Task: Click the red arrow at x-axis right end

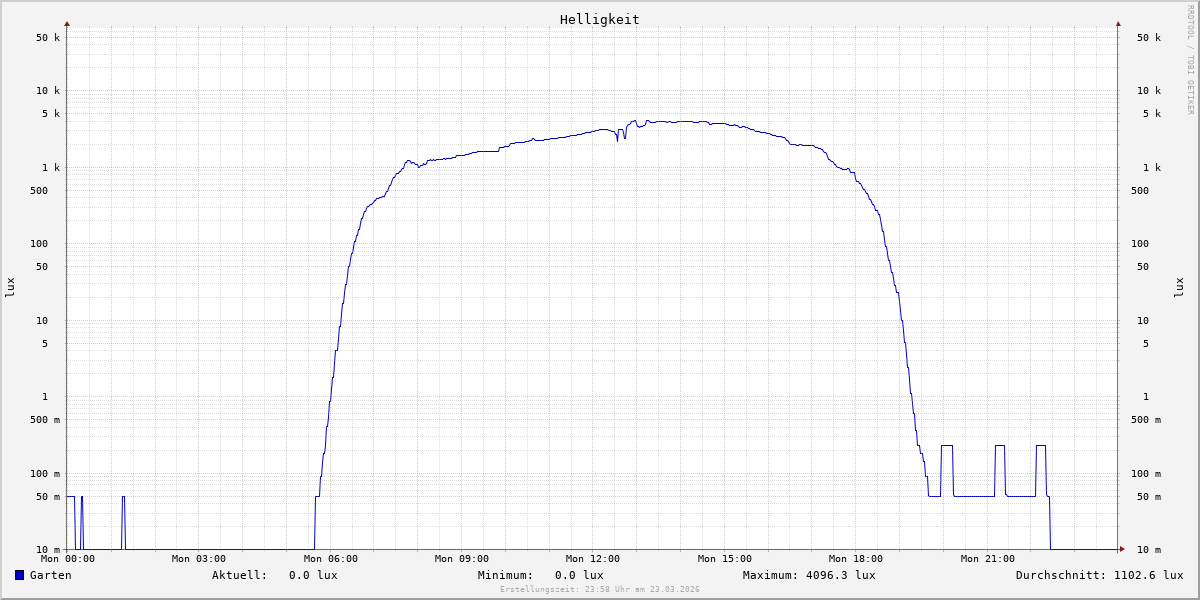Action: 1122,549
